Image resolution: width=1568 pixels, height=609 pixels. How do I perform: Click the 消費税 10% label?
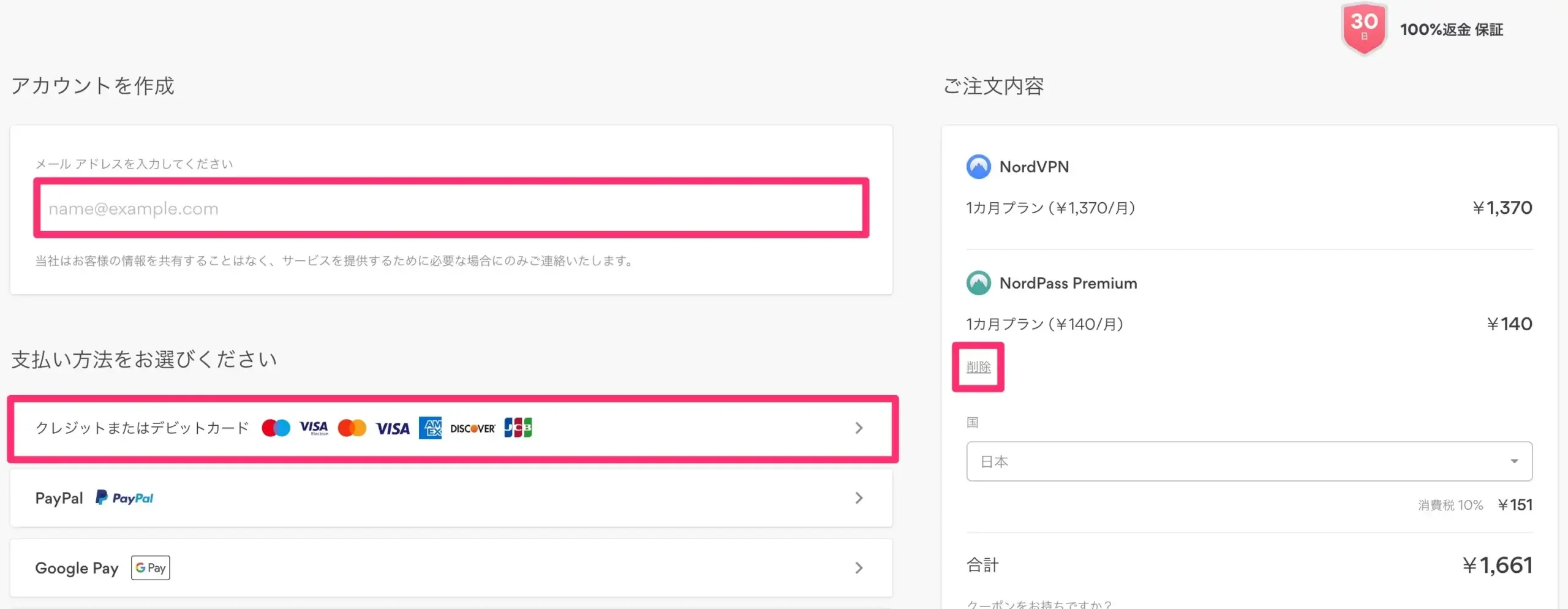pyautogui.click(x=1450, y=505)
